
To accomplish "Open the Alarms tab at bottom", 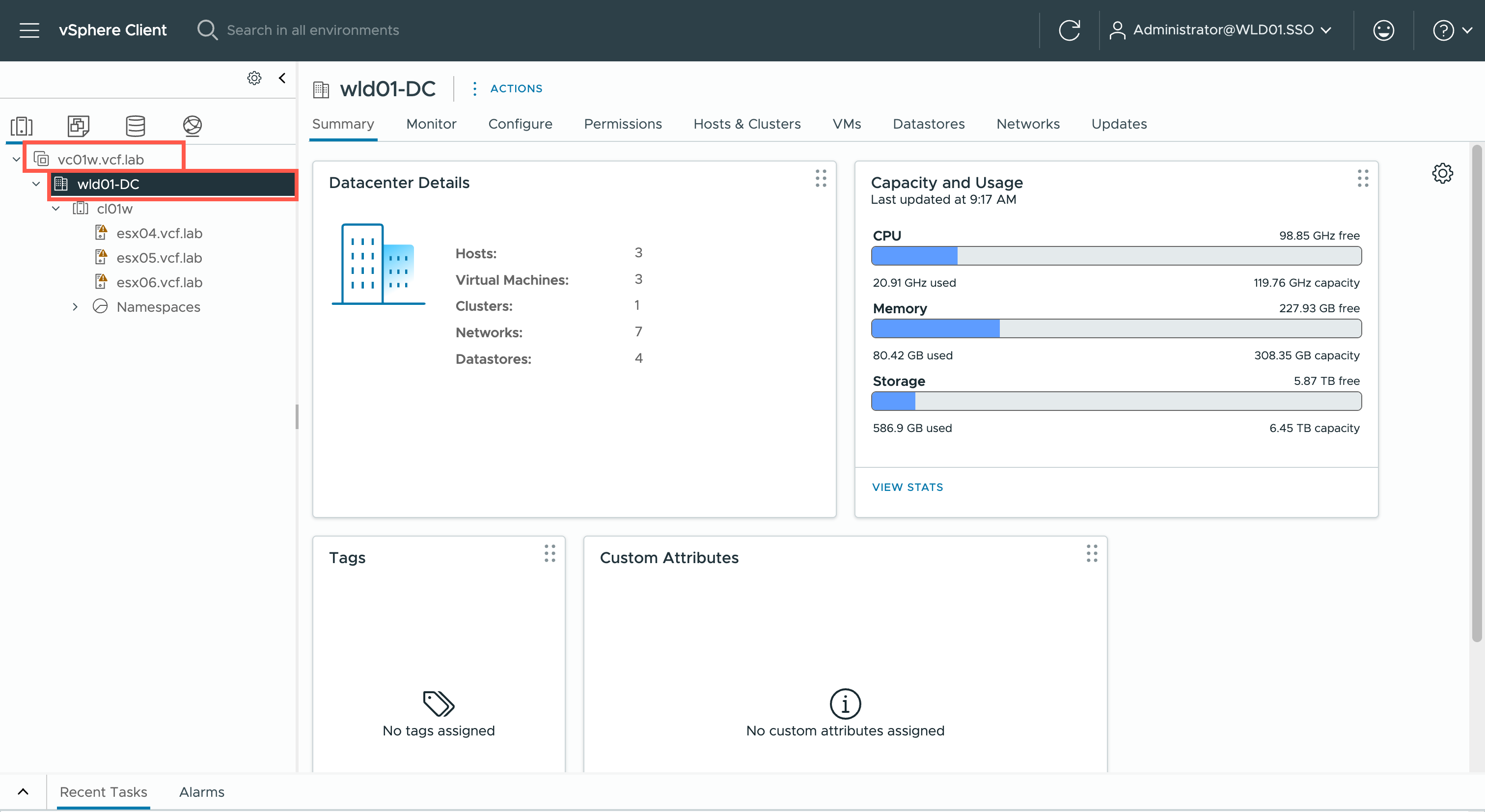I will tap(201, 792).
